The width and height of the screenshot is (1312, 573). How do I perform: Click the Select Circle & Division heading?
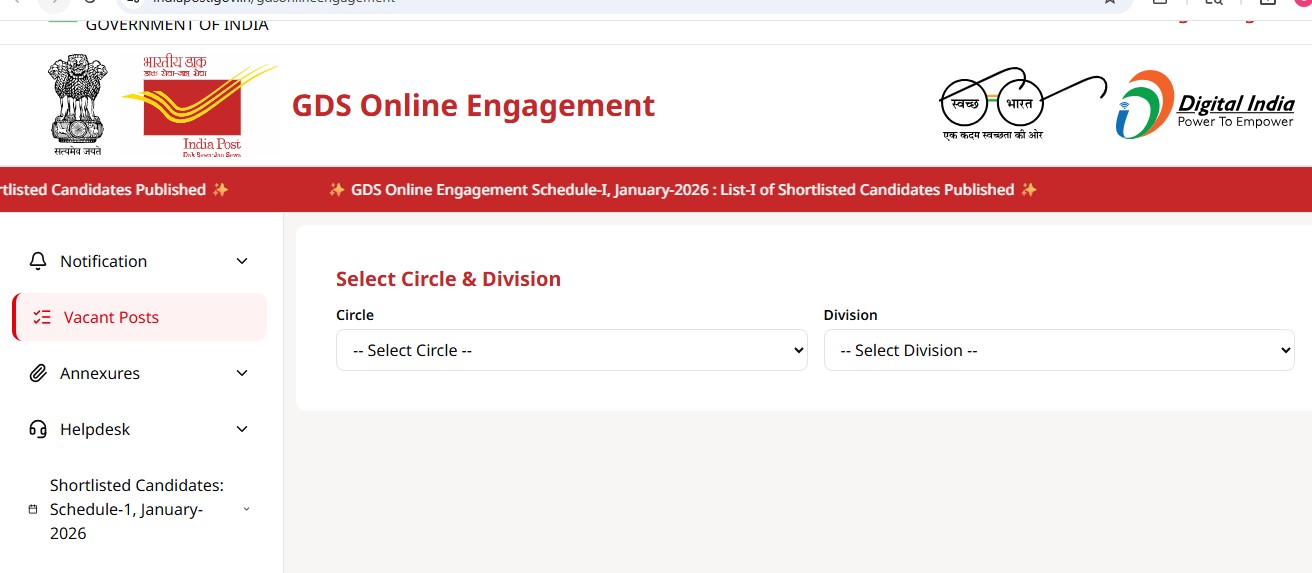tap(448, 279)
